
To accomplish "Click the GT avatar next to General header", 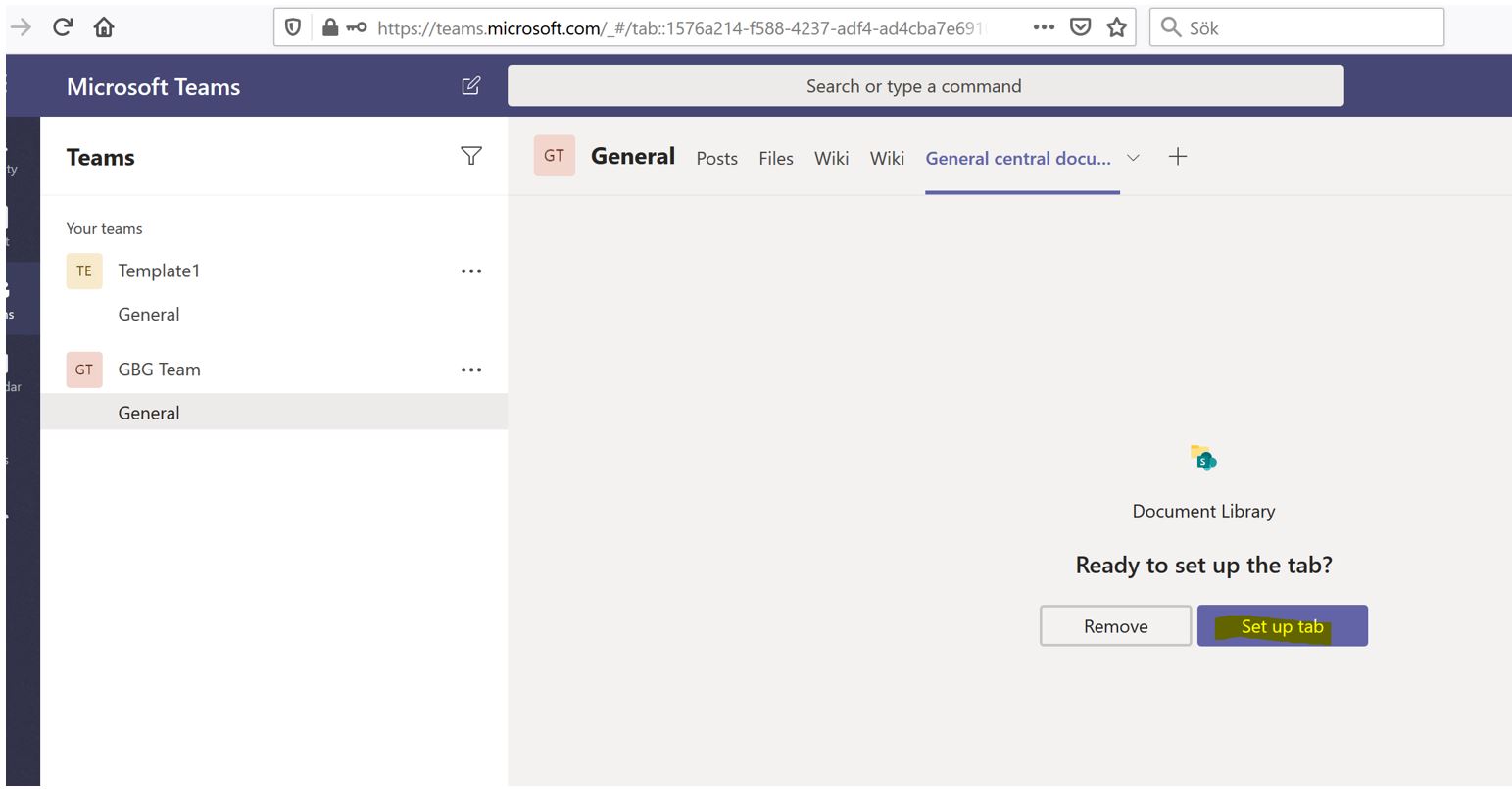I will (554, 155).
